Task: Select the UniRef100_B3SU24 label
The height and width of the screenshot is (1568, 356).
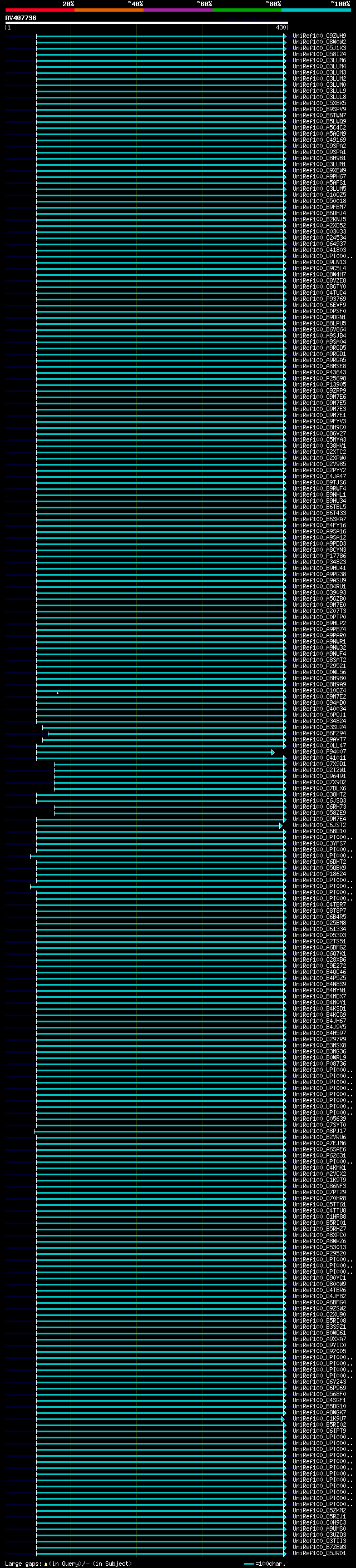Action: 319,728
